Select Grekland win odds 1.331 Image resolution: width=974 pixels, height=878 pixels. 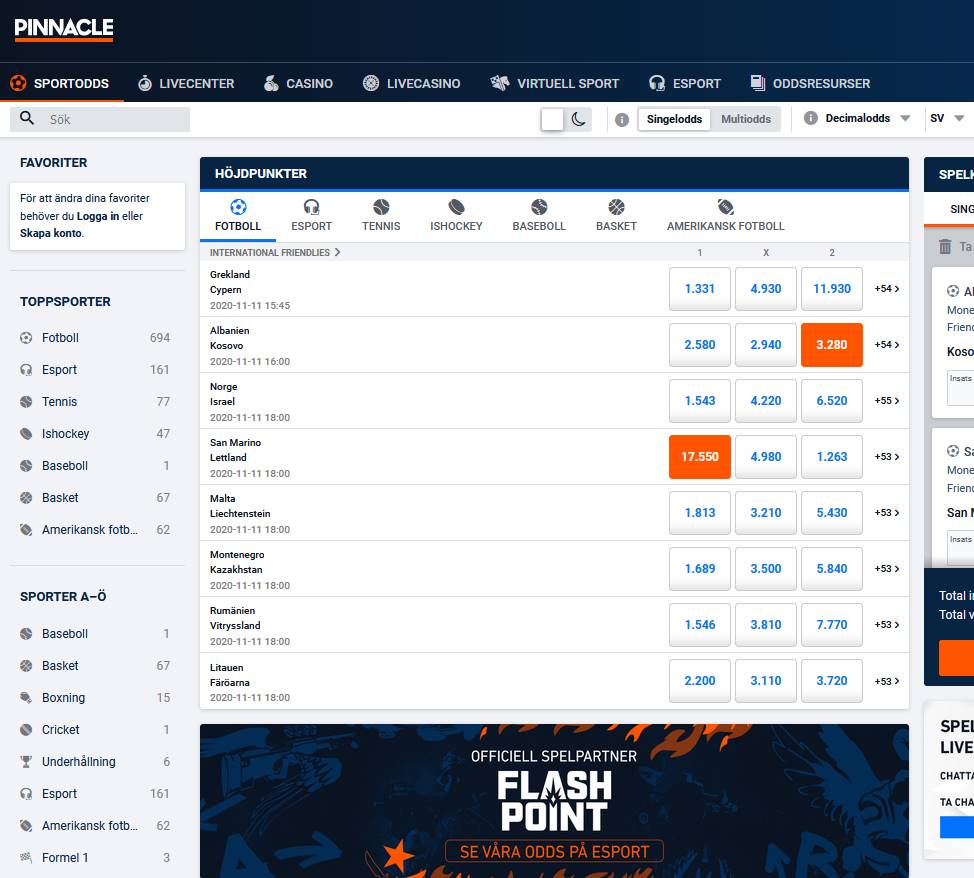pyautogui.click(x=699, y=289)
